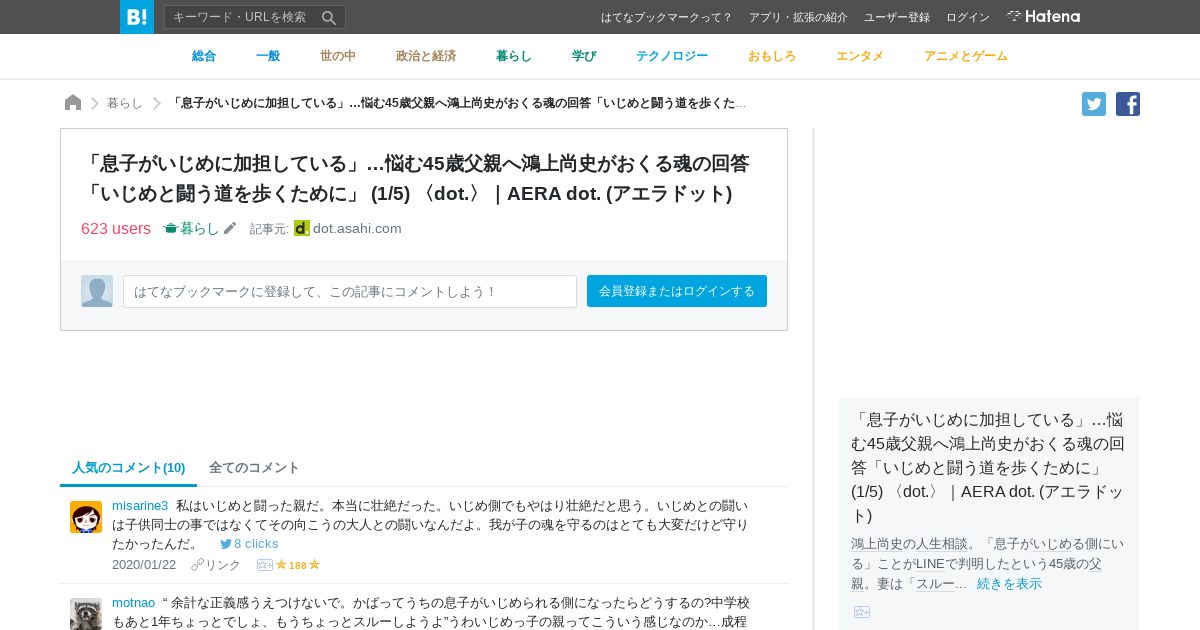Click 暮らし in the breadcrumb

tap(125, 103)
